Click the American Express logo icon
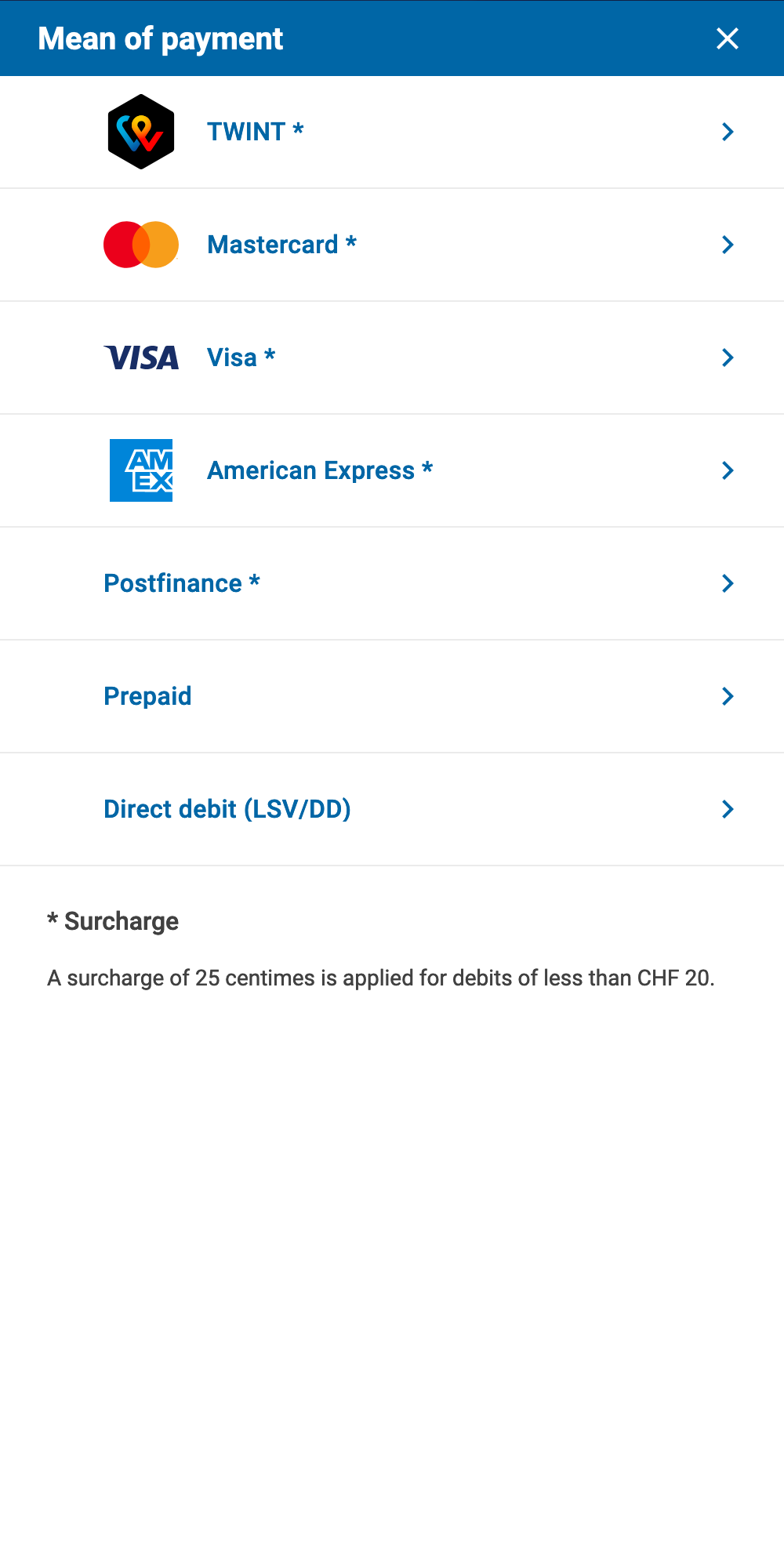The image size is (784, 1568). (141, 470)
